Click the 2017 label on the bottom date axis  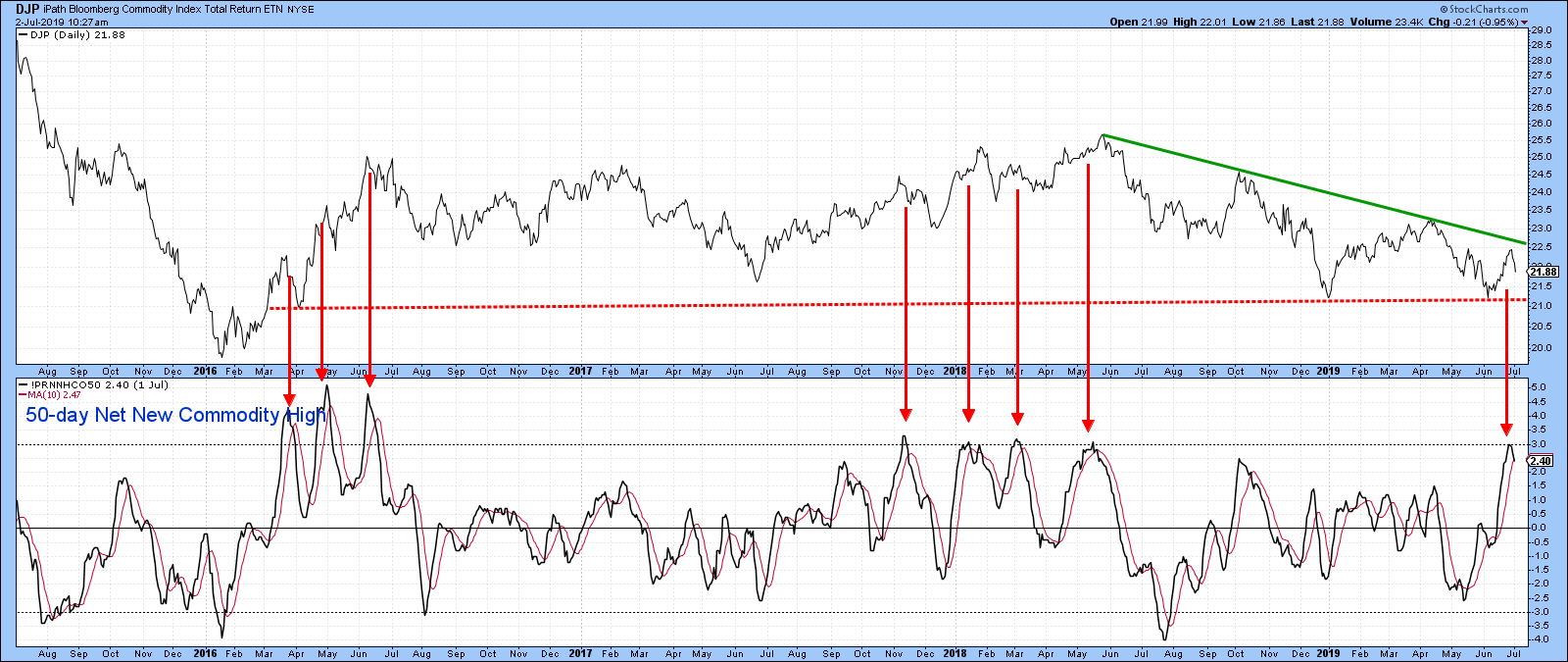[x=580, y=653]
